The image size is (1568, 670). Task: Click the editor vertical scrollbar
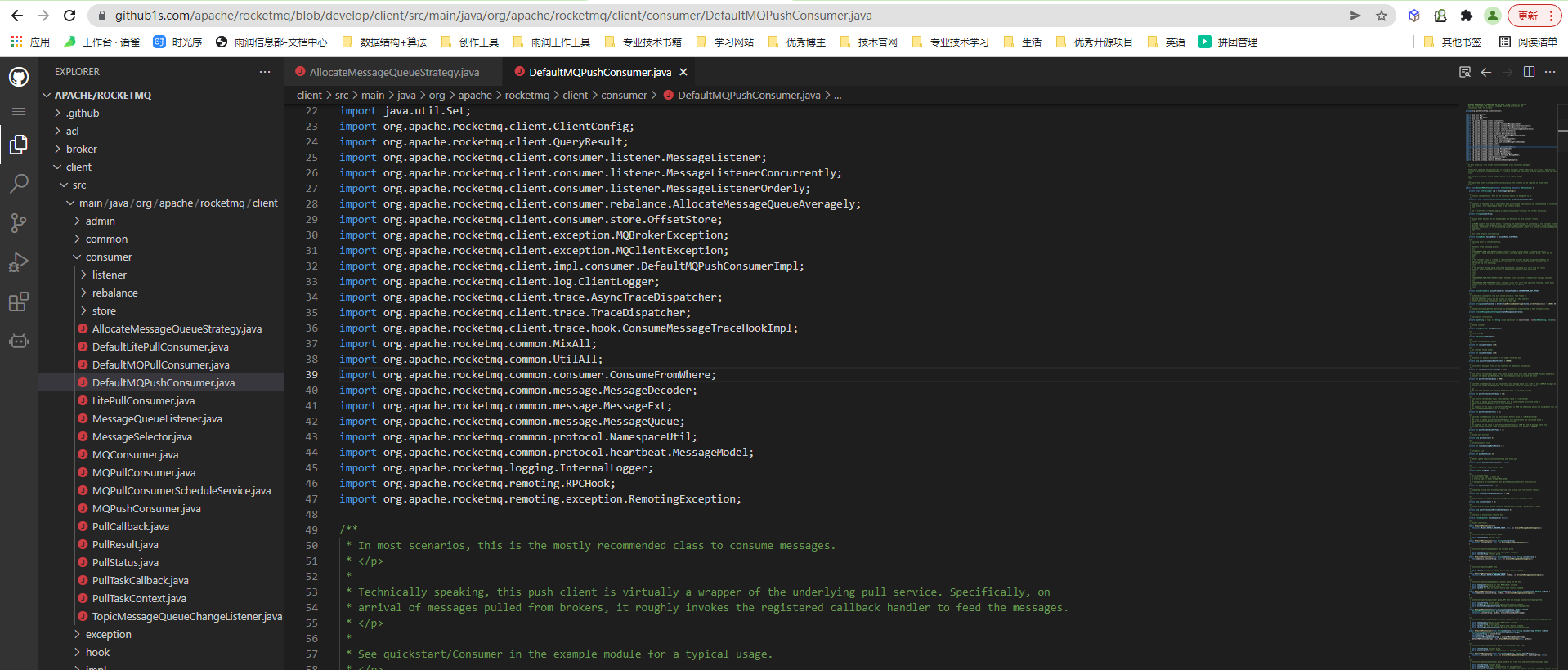point(1562,386)
